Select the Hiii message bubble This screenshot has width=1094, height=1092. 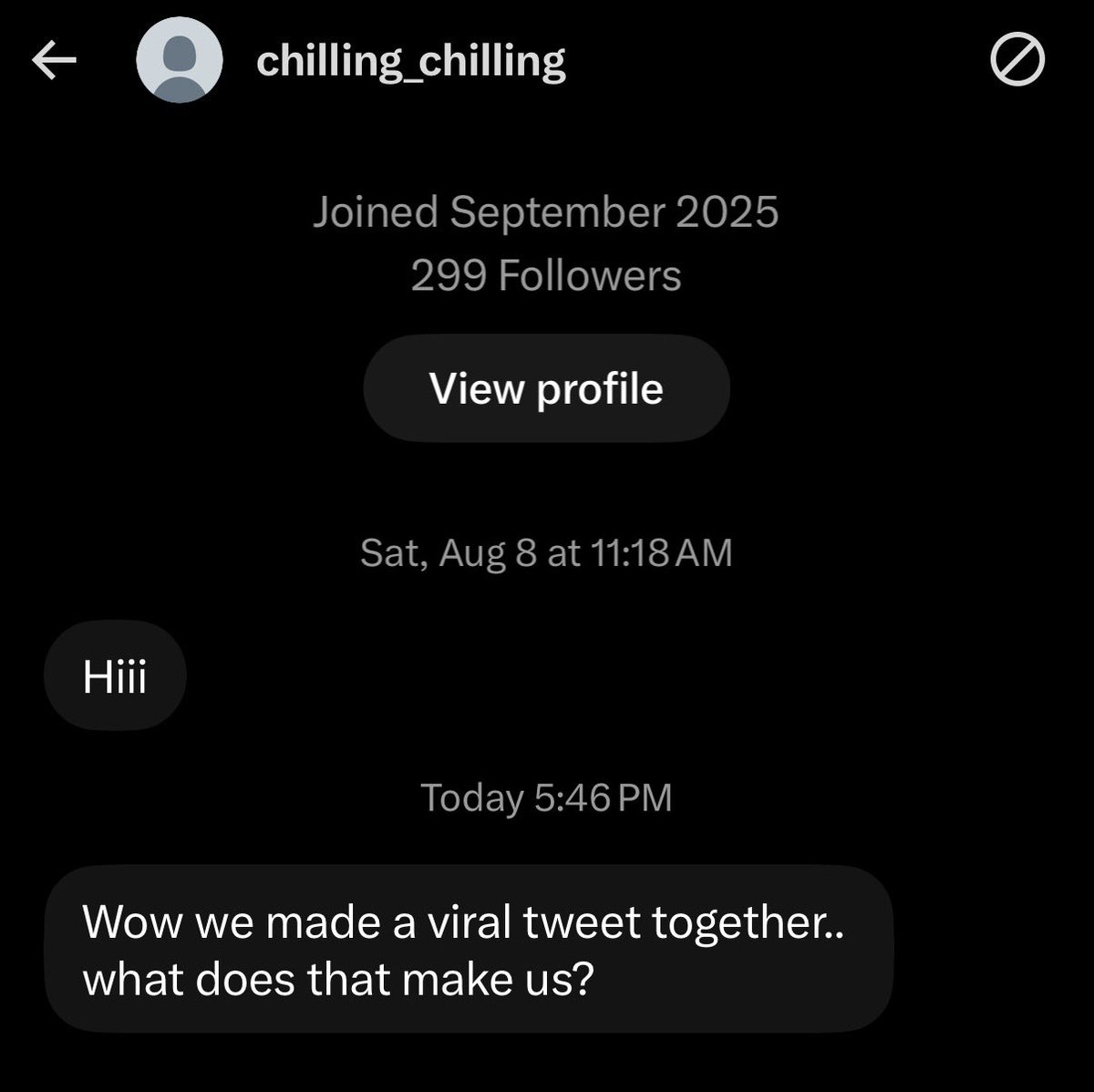tap(115, 675)
